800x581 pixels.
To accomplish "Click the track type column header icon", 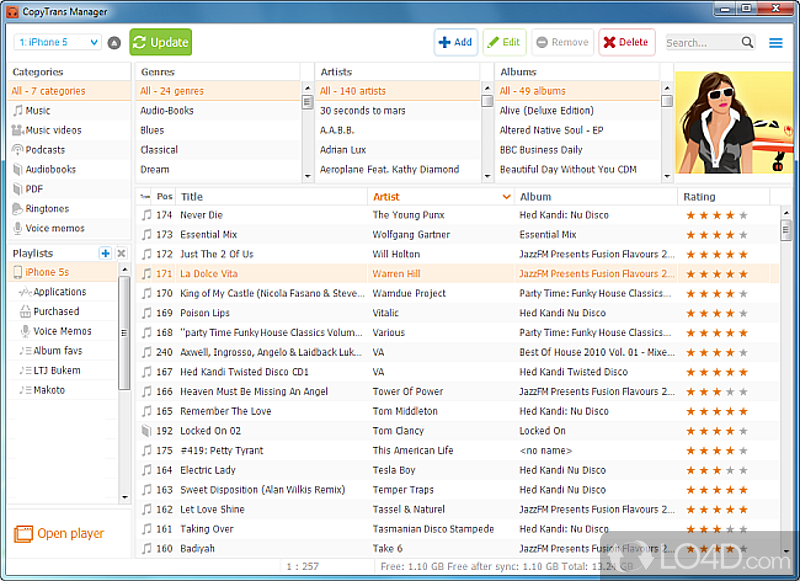I will (x=145, y=197).
